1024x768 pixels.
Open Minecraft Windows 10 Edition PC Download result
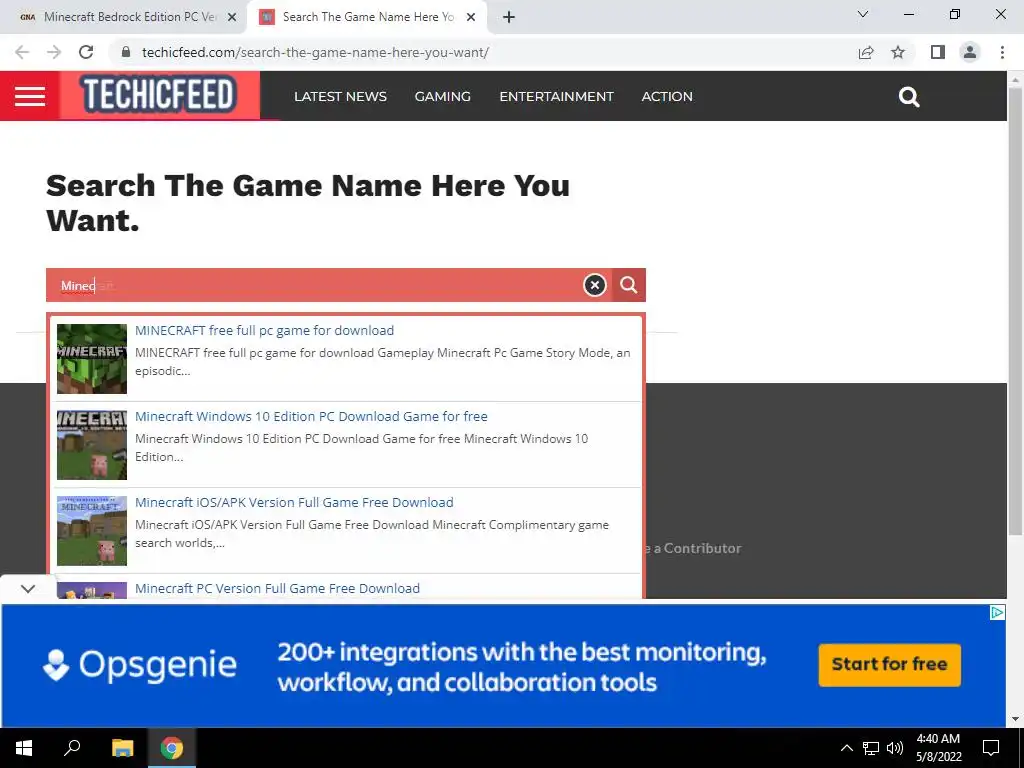coord(311,417)
